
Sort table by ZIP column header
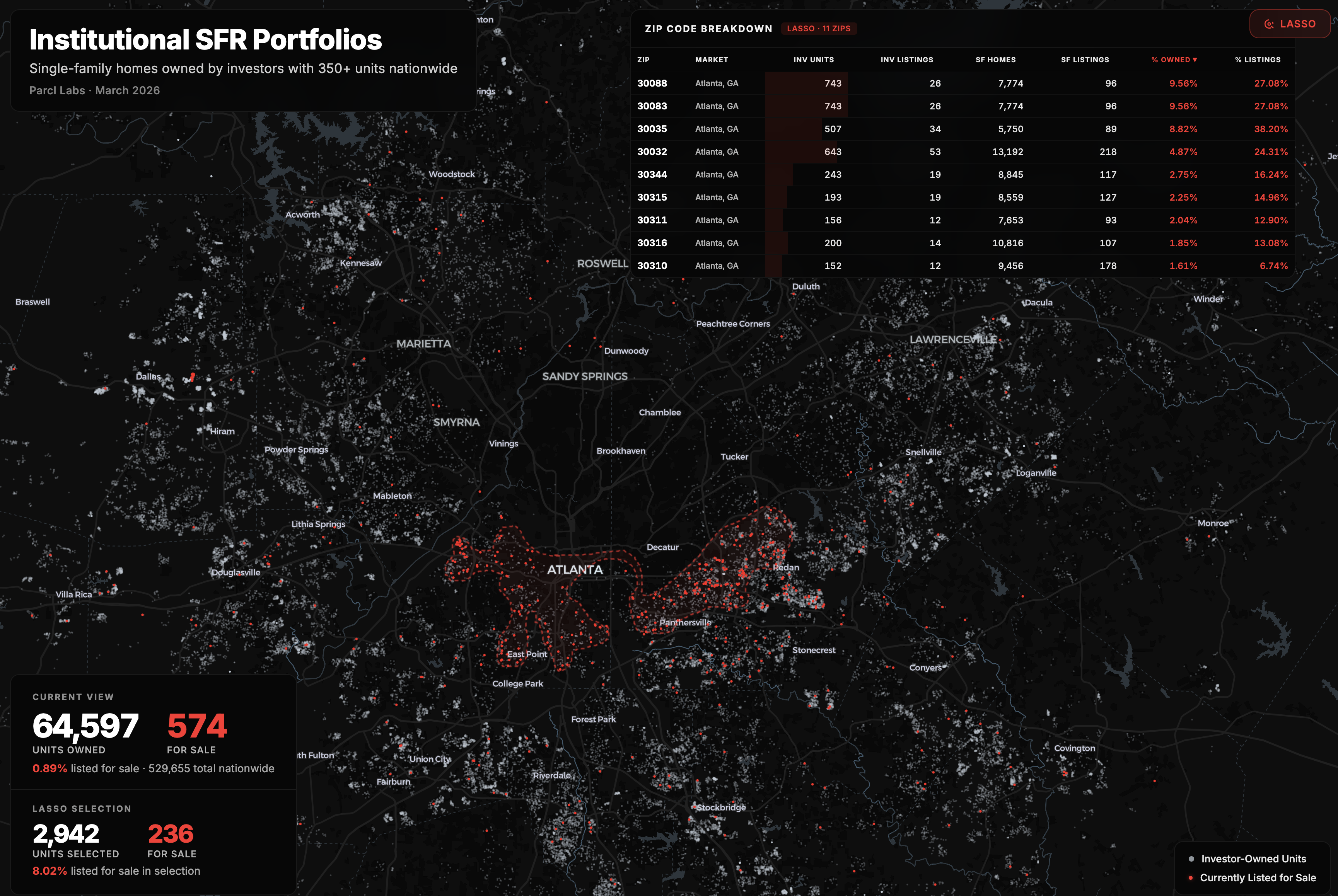coord(643,60)
